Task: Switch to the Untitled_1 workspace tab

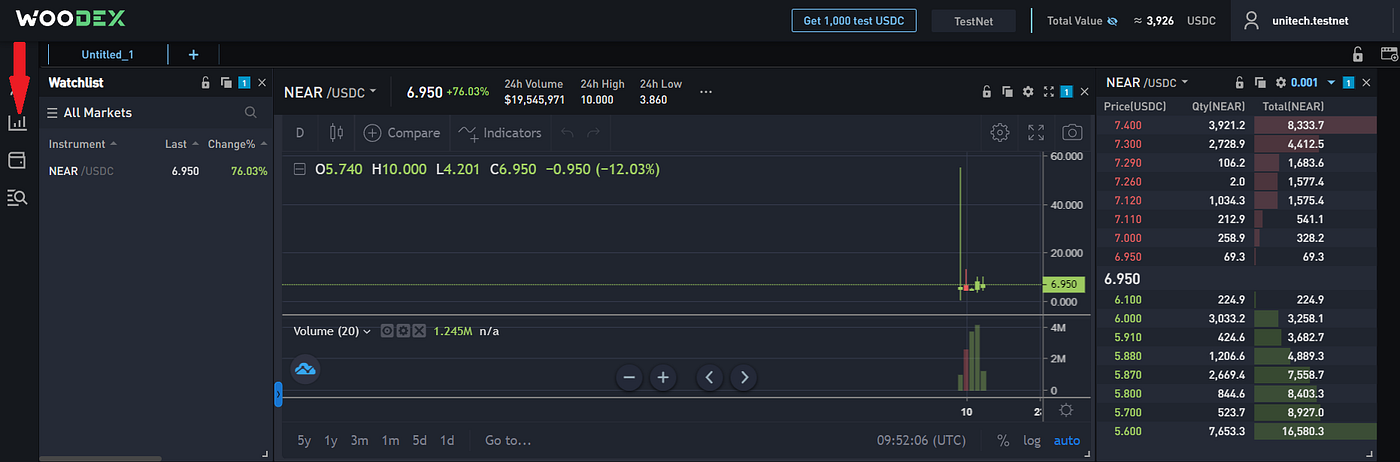Action: click(x=108, y=55)
